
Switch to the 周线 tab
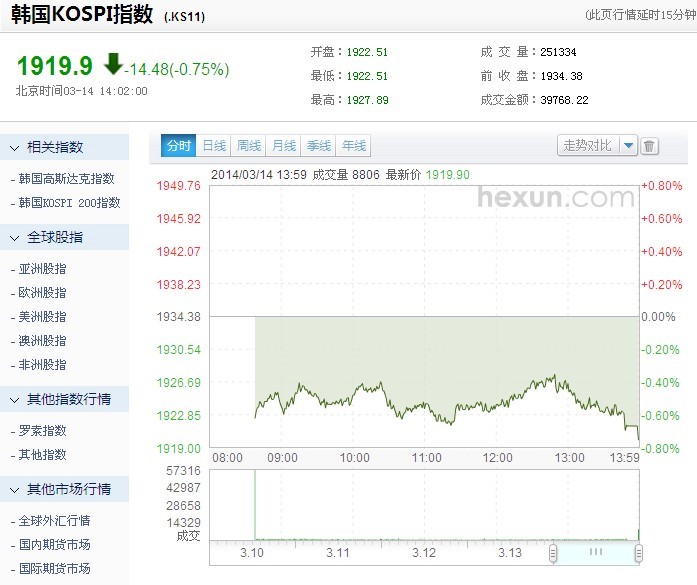(248, 145)
